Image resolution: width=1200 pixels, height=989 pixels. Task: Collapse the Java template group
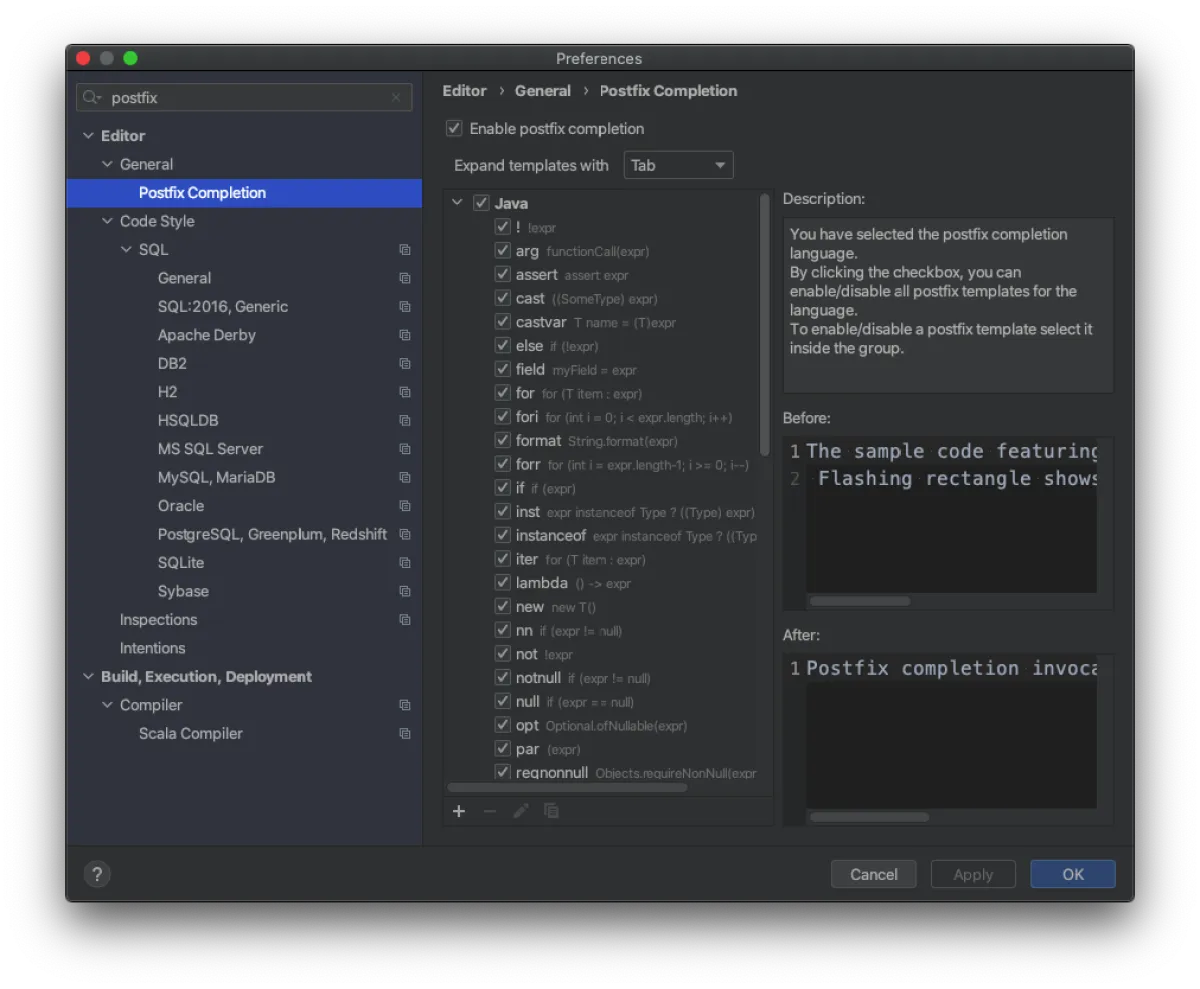pyautogui.click(x=457, y=203)
